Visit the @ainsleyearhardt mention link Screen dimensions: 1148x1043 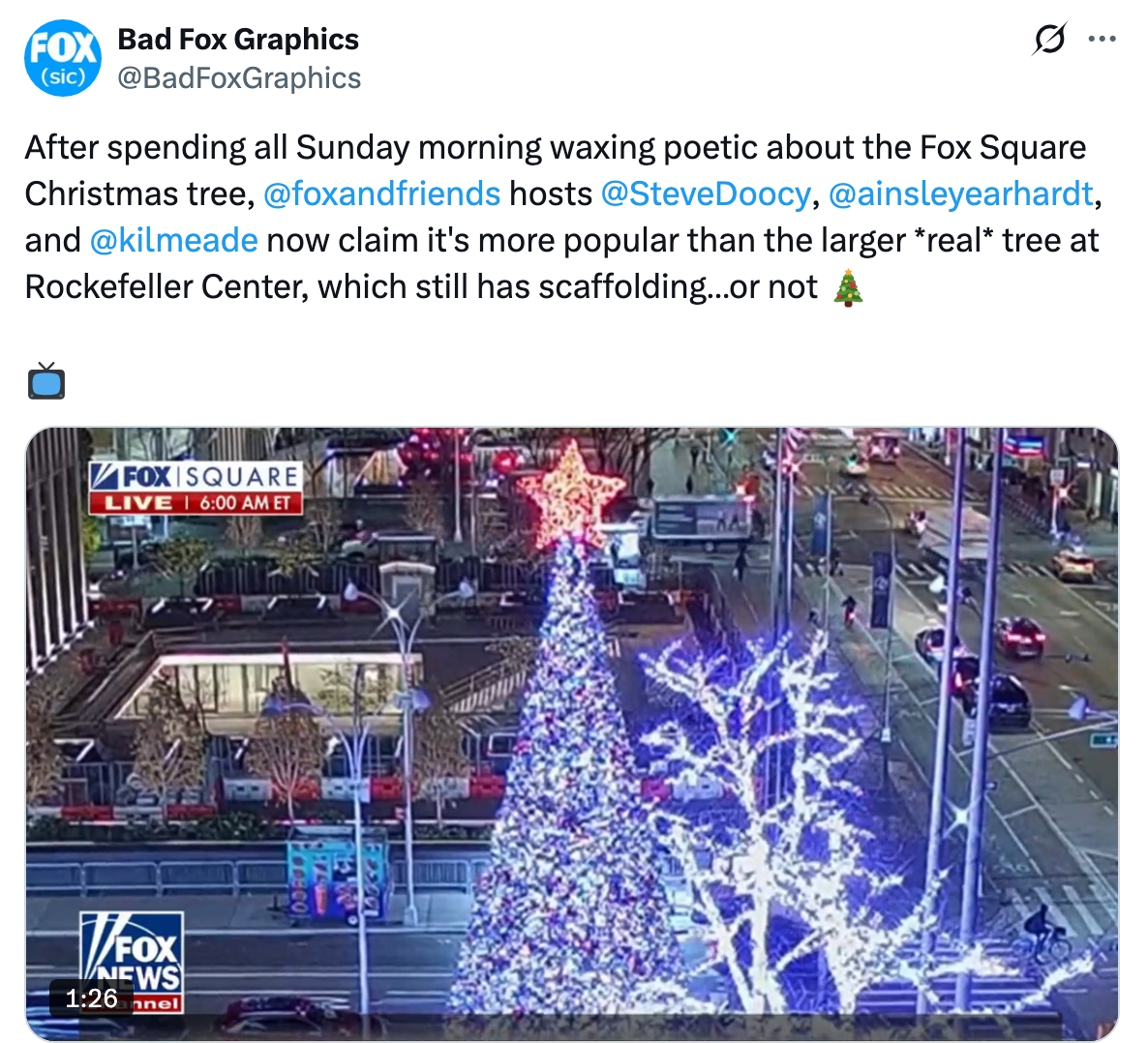[x=960, y=194]
